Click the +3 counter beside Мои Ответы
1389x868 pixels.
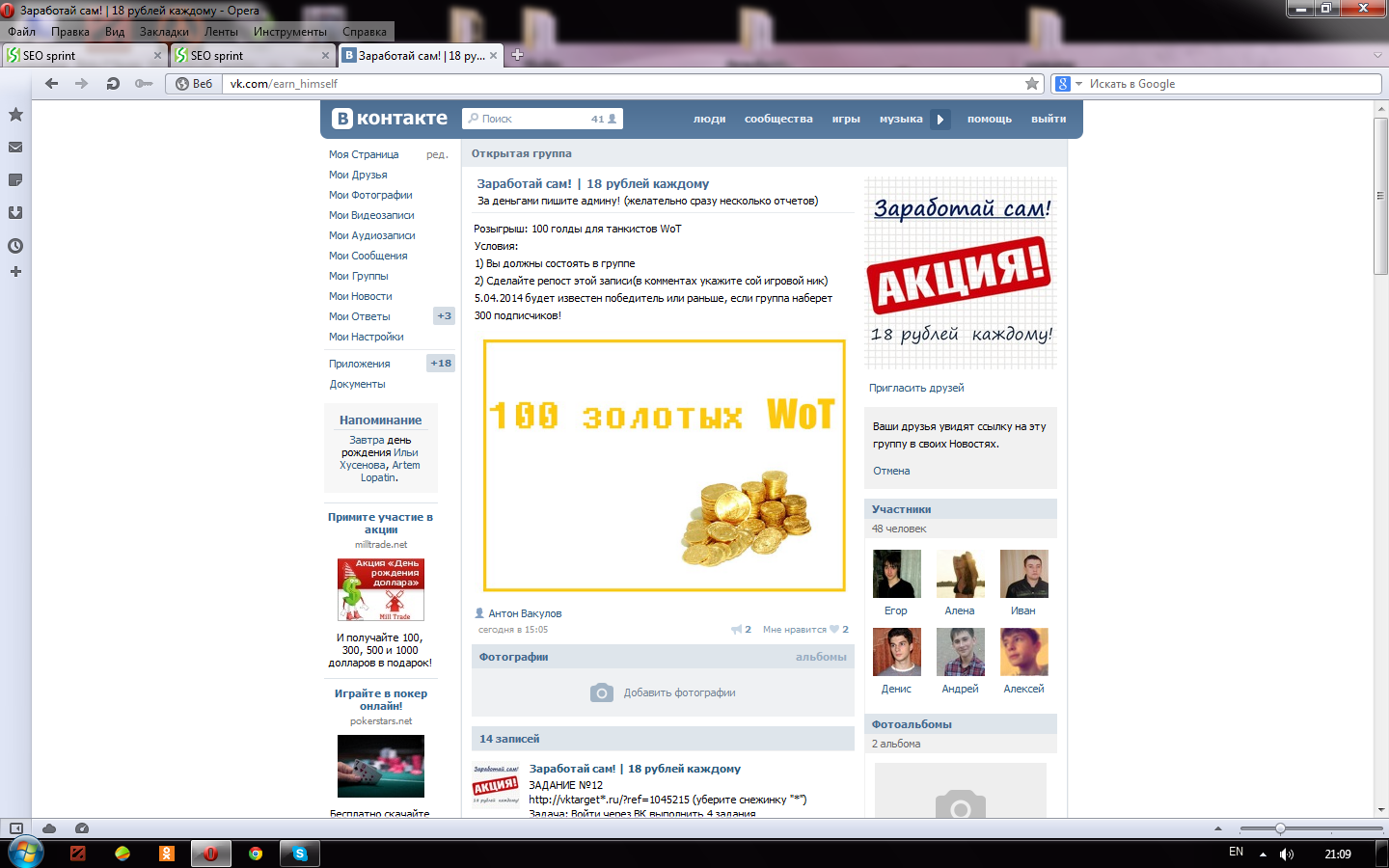[x=444, y=316]
